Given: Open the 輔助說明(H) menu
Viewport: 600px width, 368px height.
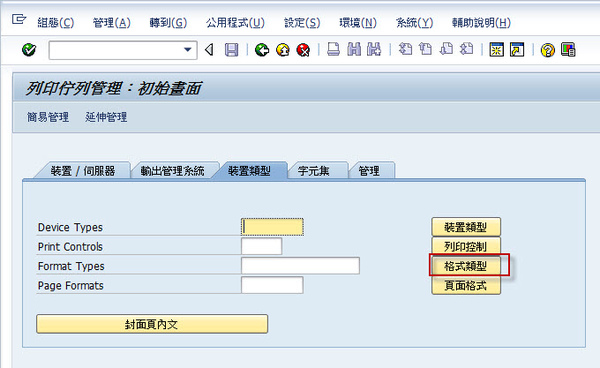Looking at the screenshot, I should [481, 23].
